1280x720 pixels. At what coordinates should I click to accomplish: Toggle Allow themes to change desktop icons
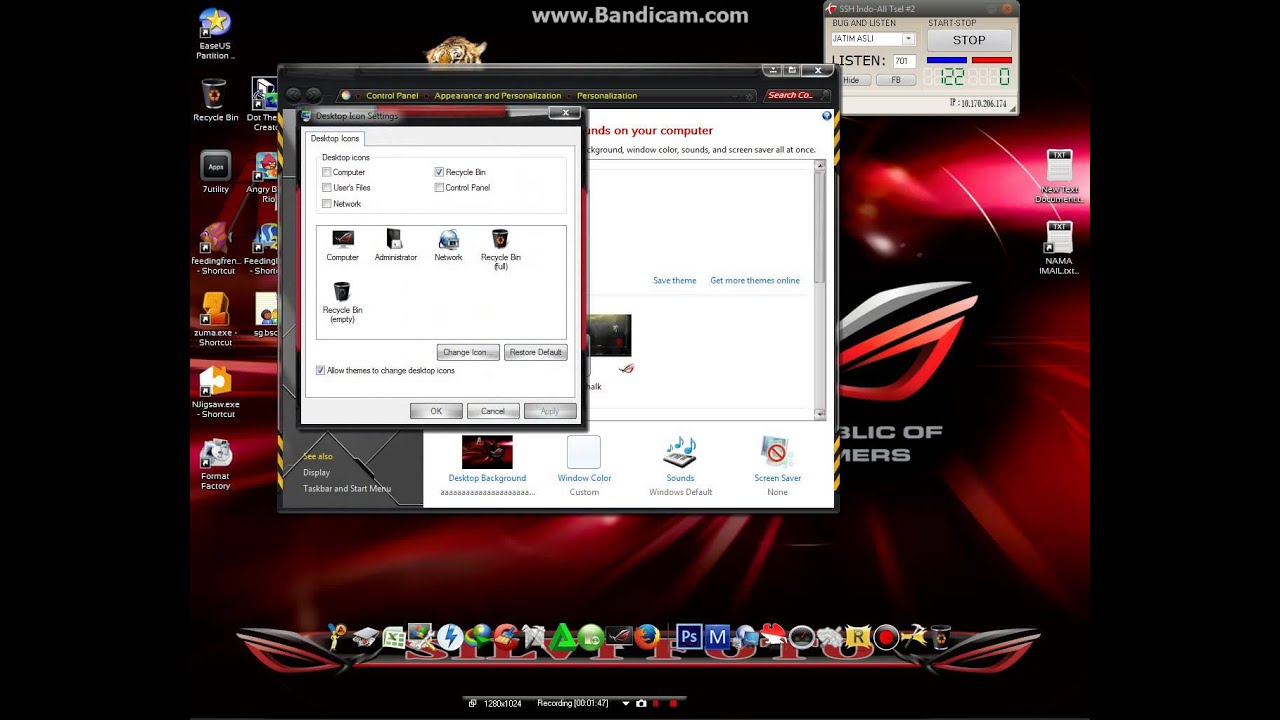(320, 371)
